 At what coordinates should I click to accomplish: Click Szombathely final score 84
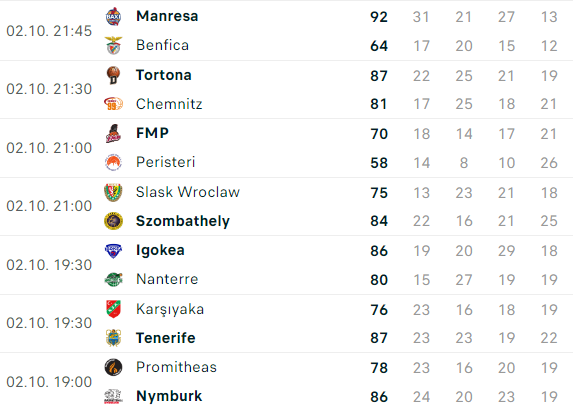379,221
